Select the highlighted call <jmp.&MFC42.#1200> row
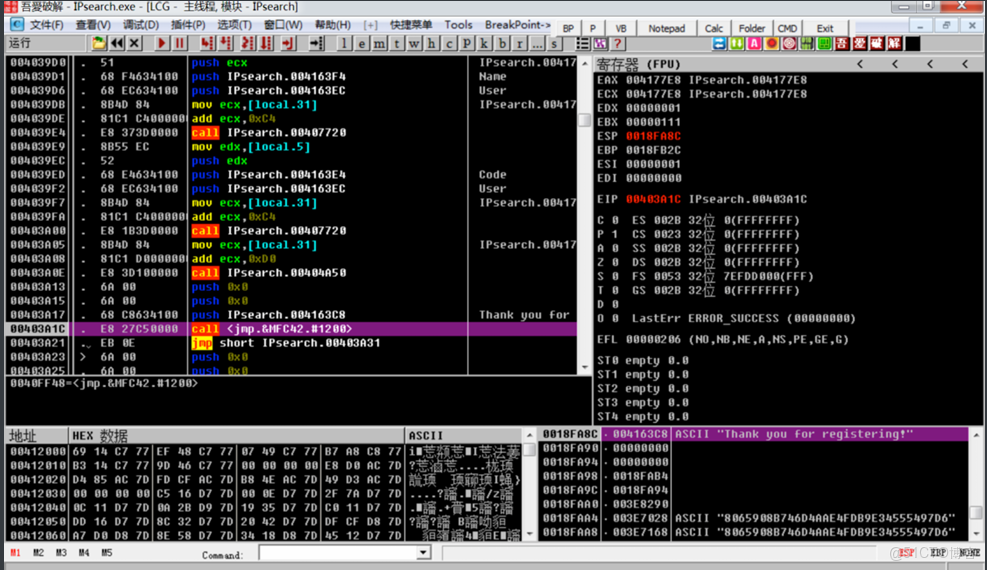Viewport: 987px width, 570px height. tap(291, 329)
